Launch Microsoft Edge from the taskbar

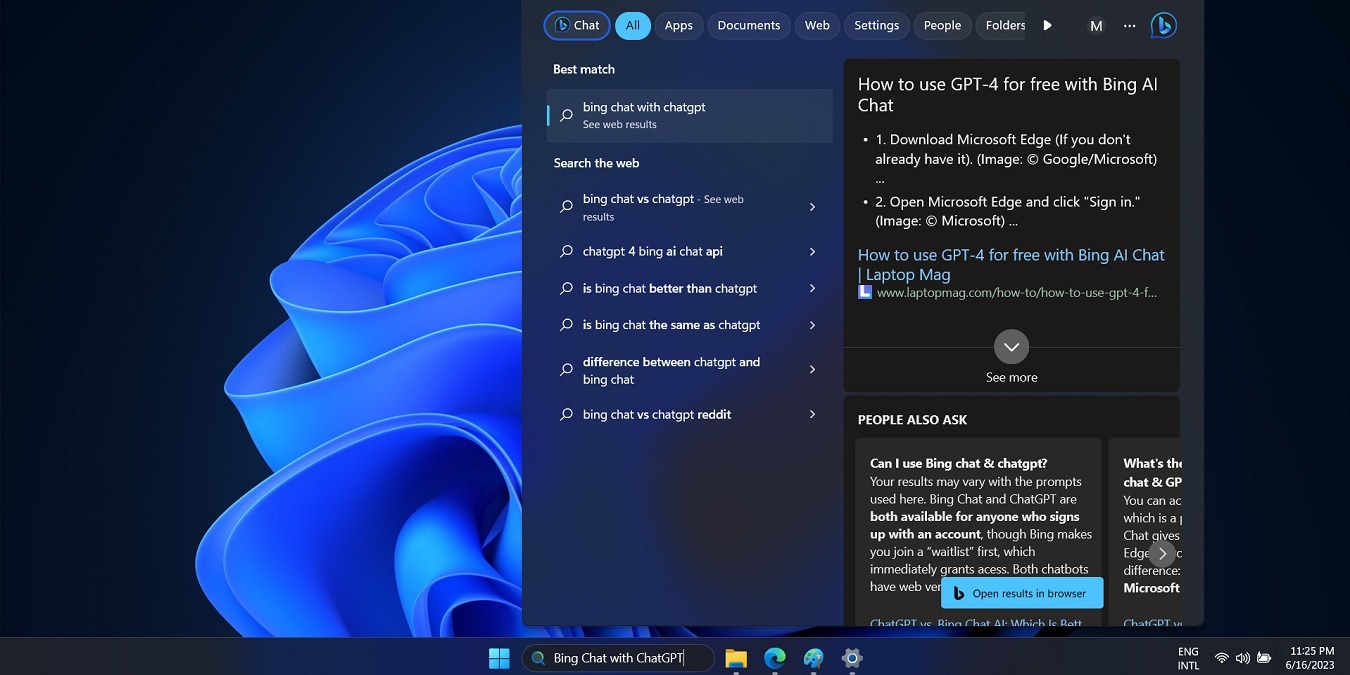coord(774,657)
